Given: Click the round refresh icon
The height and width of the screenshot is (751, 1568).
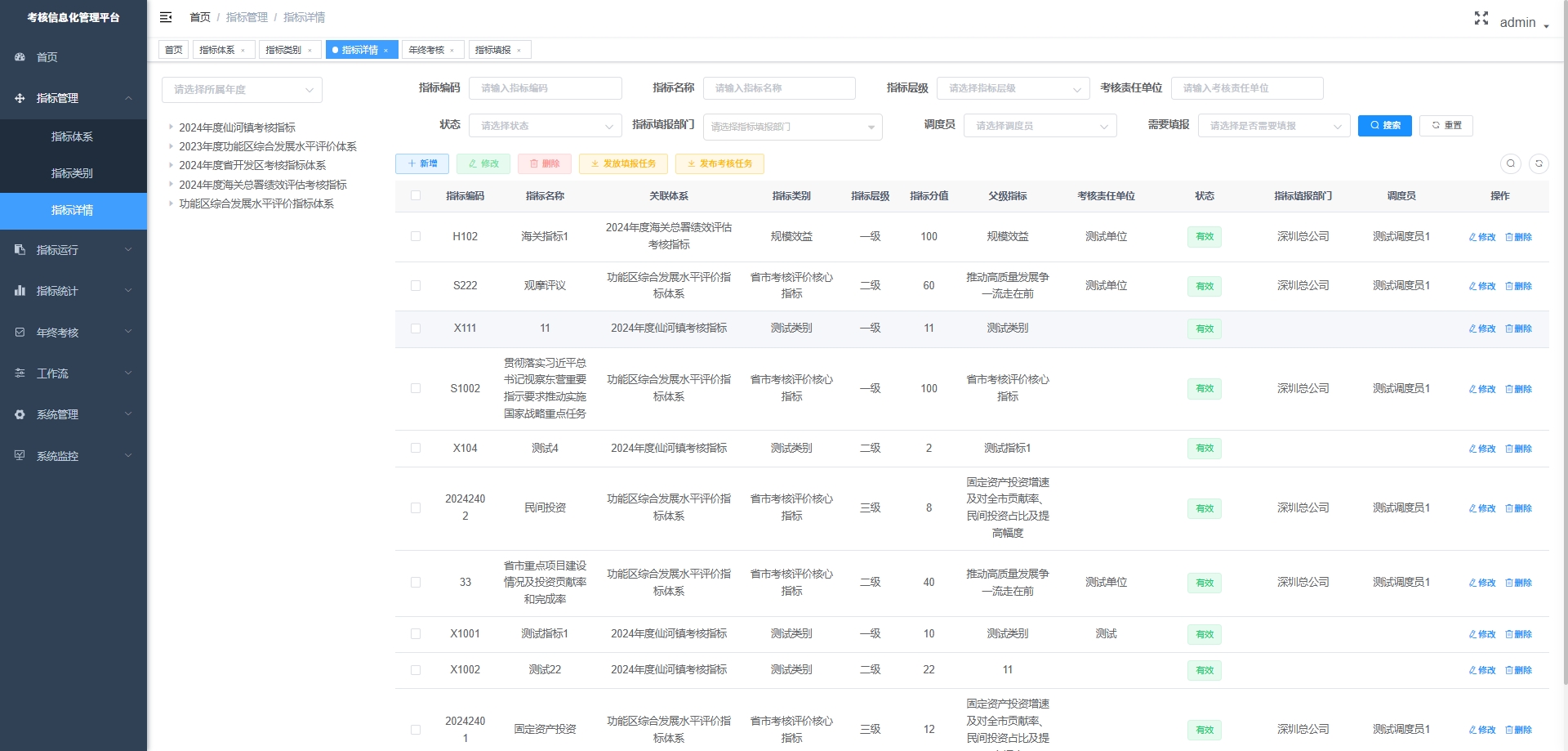Looking at the screenshot, I should [x=1539, y=163].
